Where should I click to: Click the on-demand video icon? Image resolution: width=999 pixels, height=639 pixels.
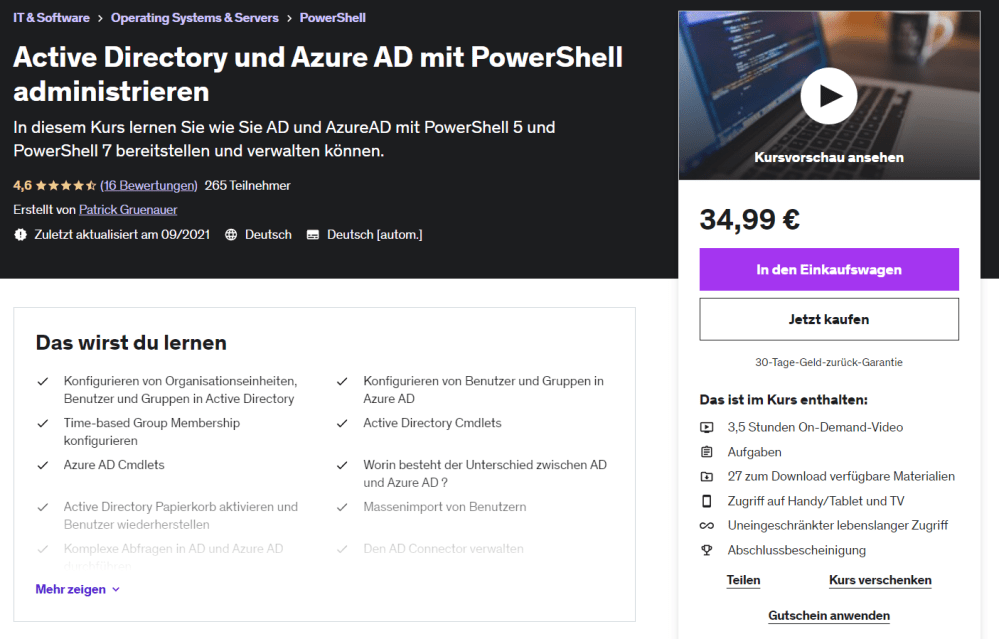707,427
